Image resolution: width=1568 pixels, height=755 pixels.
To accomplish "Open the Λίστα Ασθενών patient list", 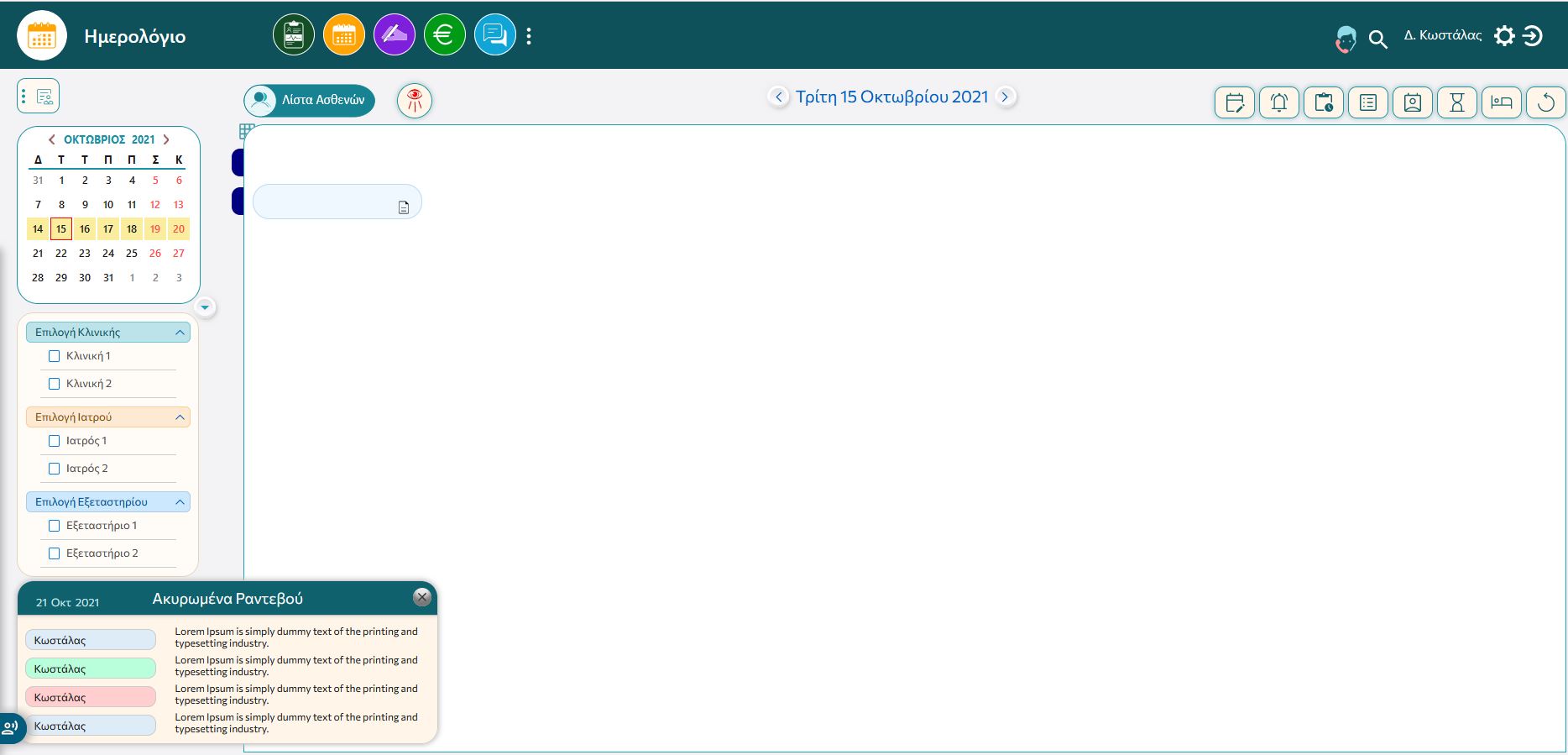I will (x=310, y=100).
